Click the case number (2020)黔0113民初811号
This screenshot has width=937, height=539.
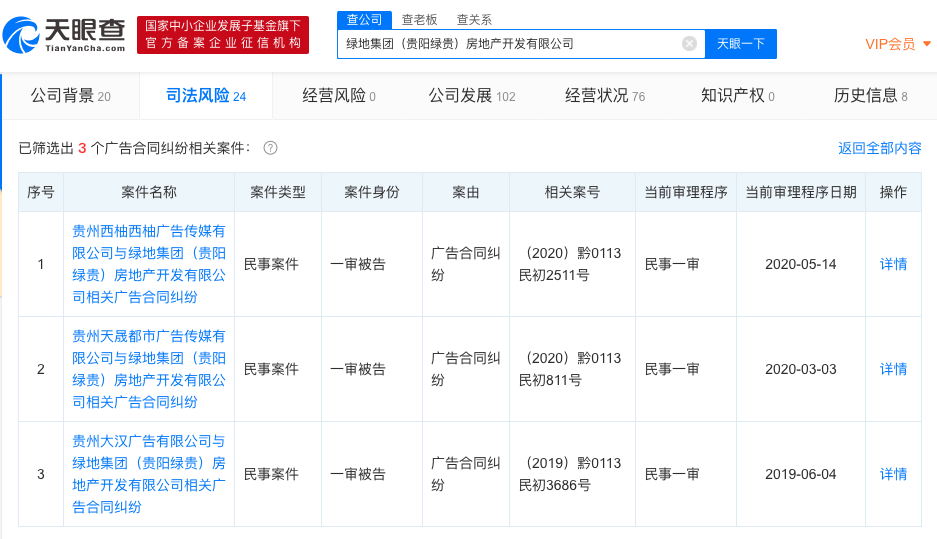[x=570, y=369]
